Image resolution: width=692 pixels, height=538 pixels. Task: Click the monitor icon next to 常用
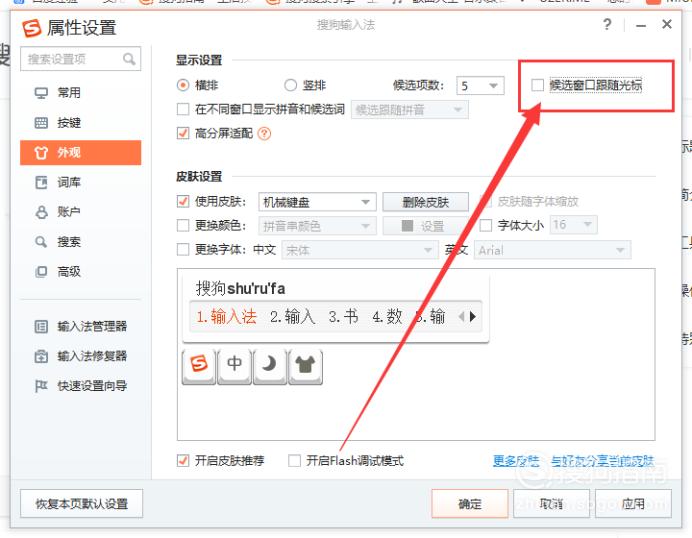pyautogui.click(x=41, y=93)
